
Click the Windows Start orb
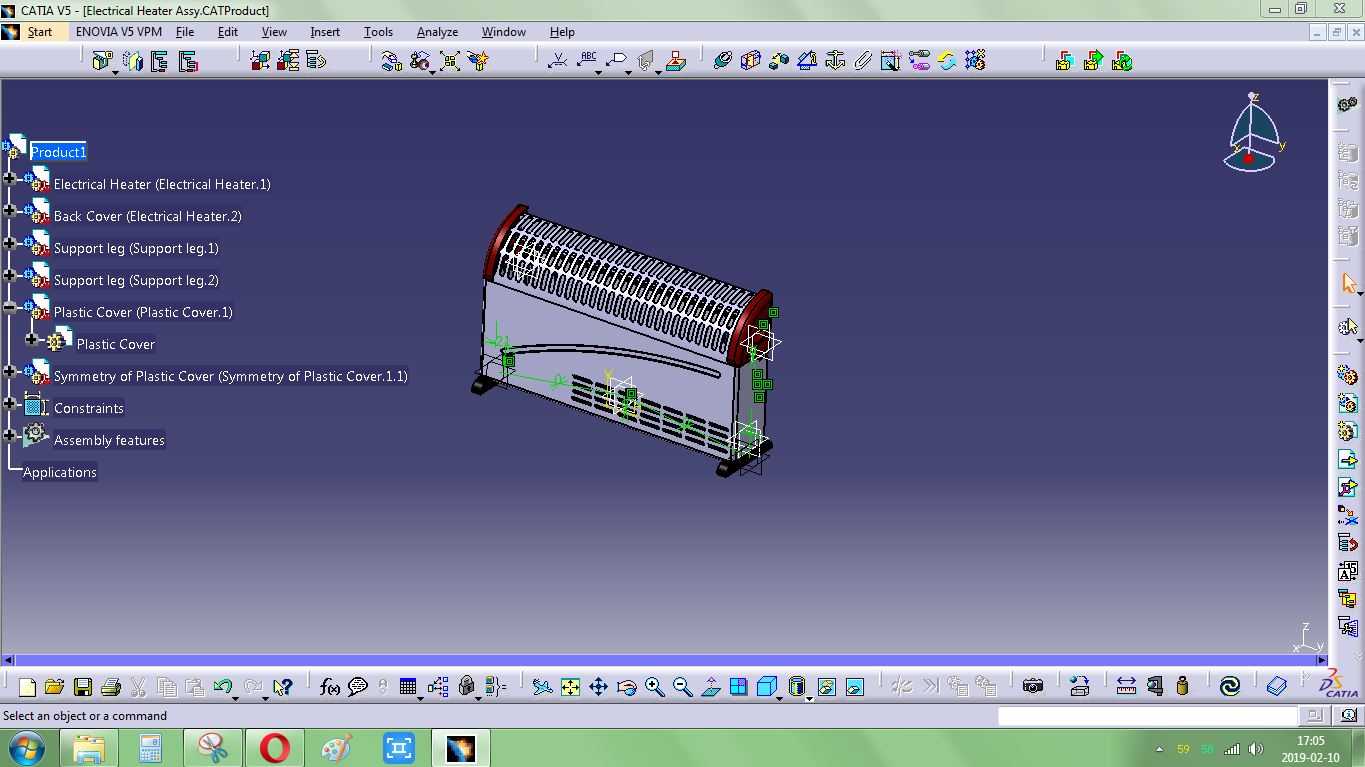tap(26, 748)
